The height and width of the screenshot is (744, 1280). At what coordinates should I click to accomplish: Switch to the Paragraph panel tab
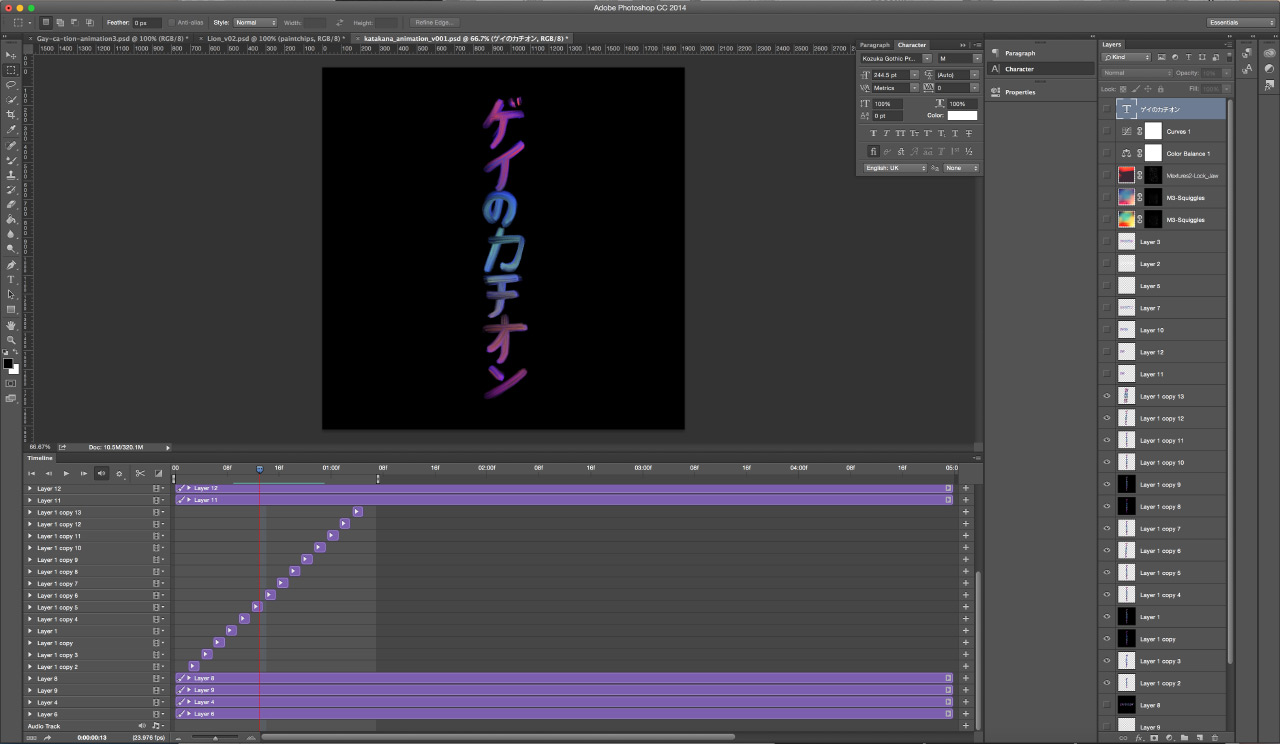point(874,45)
